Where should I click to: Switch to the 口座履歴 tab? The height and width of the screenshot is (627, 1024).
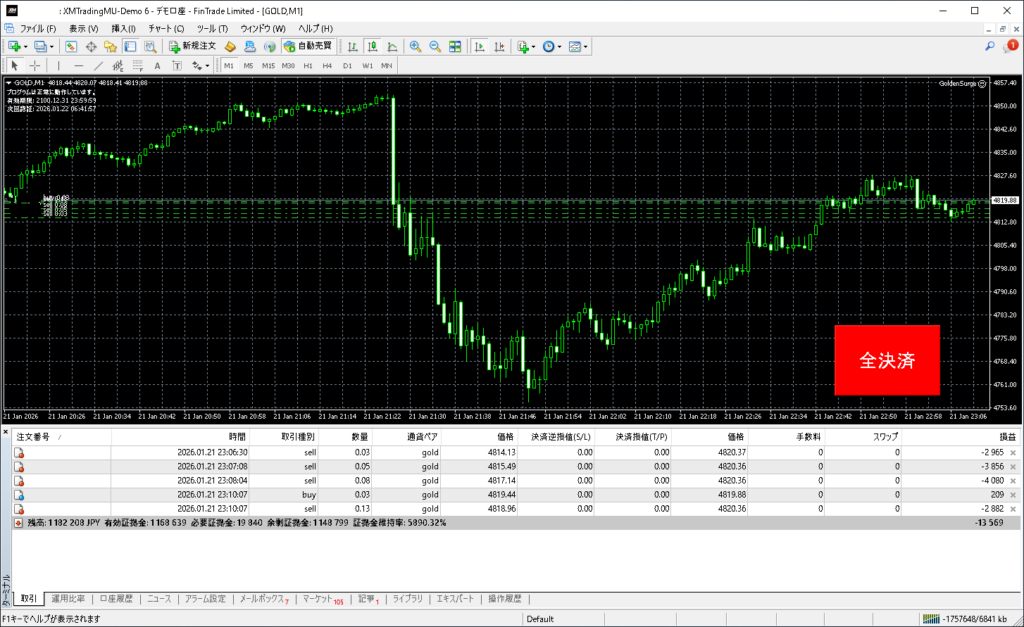(x=115, y=599)
